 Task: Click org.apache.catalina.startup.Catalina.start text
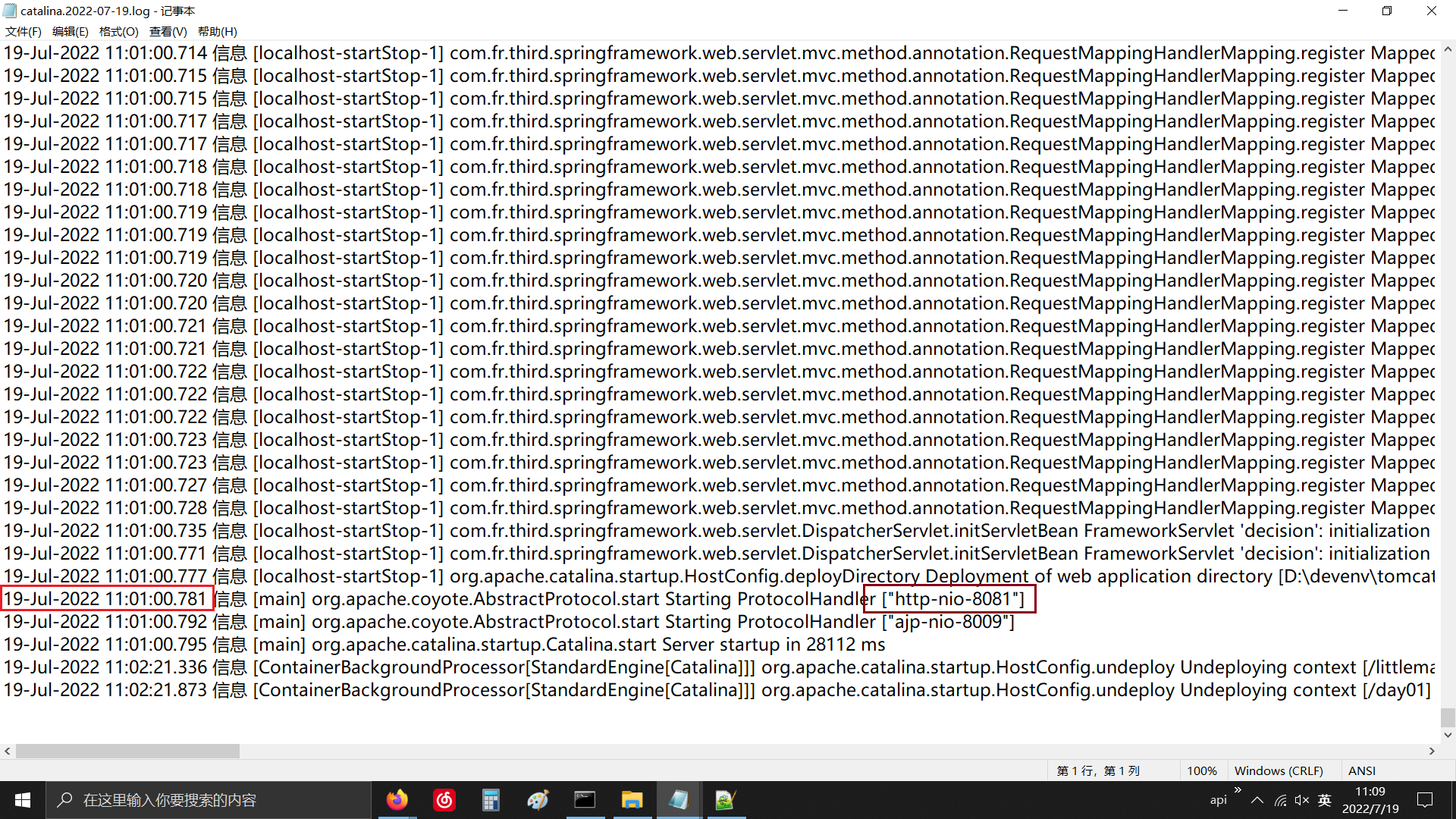[484, 645]
